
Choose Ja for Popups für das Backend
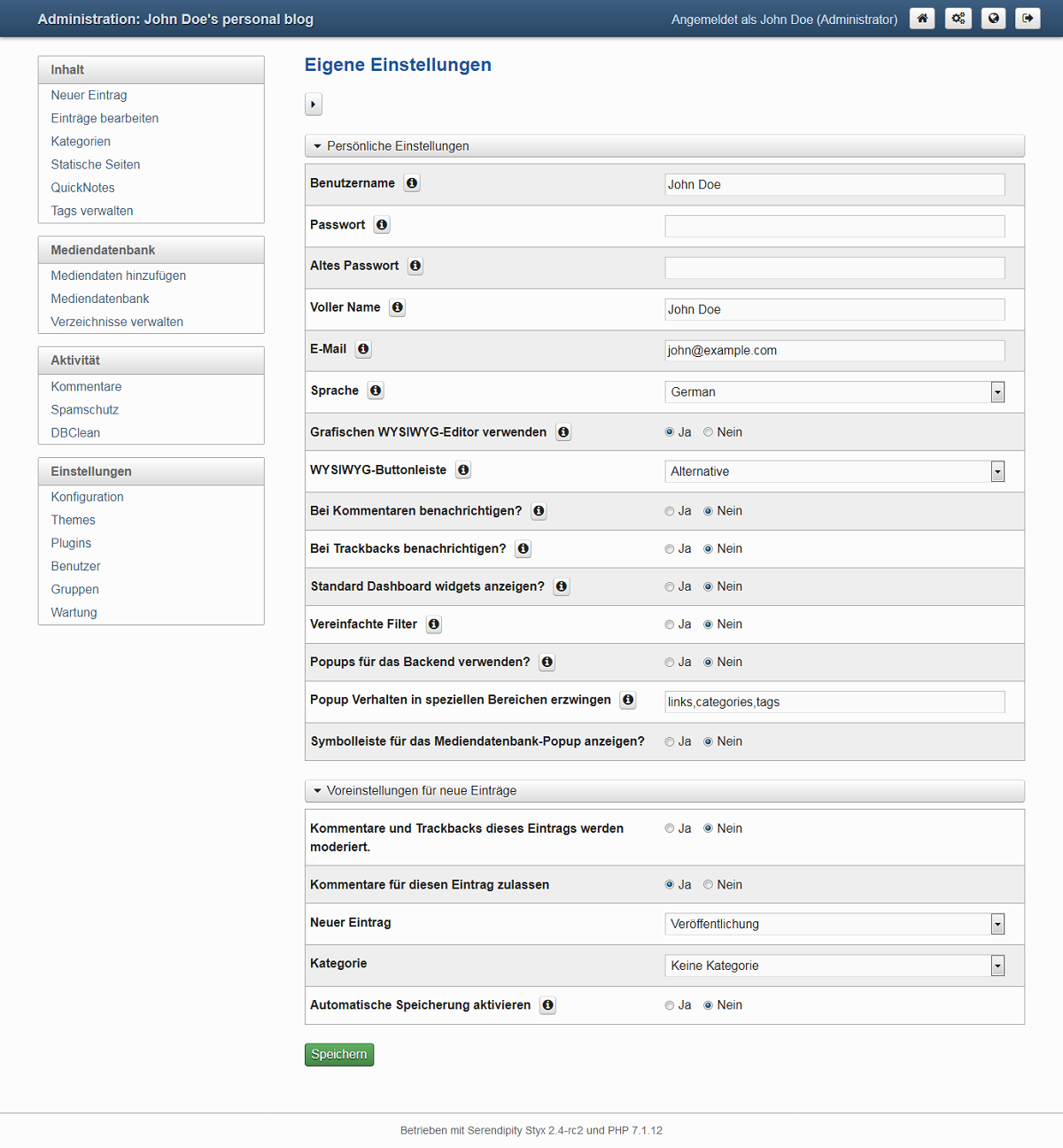click(670, 663)
